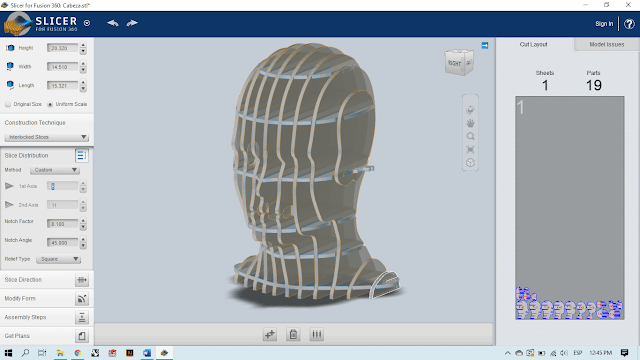The width and height of the screenshot is (640, 360).
Task: Open the Method Custom dropdown
Action: pos(55,170)
